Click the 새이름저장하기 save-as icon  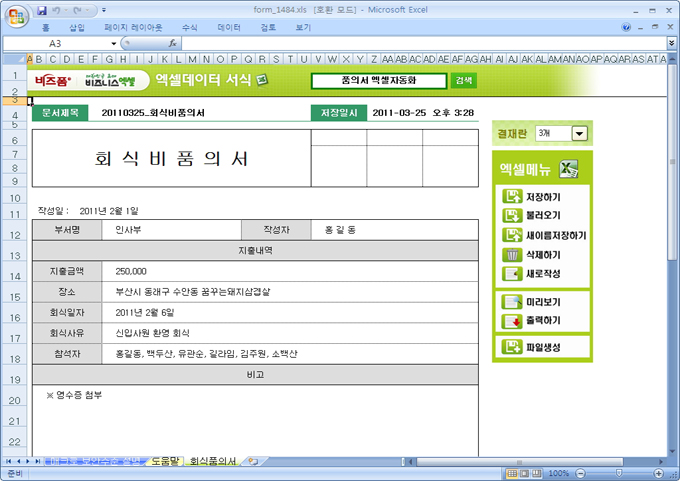point(512,235)
